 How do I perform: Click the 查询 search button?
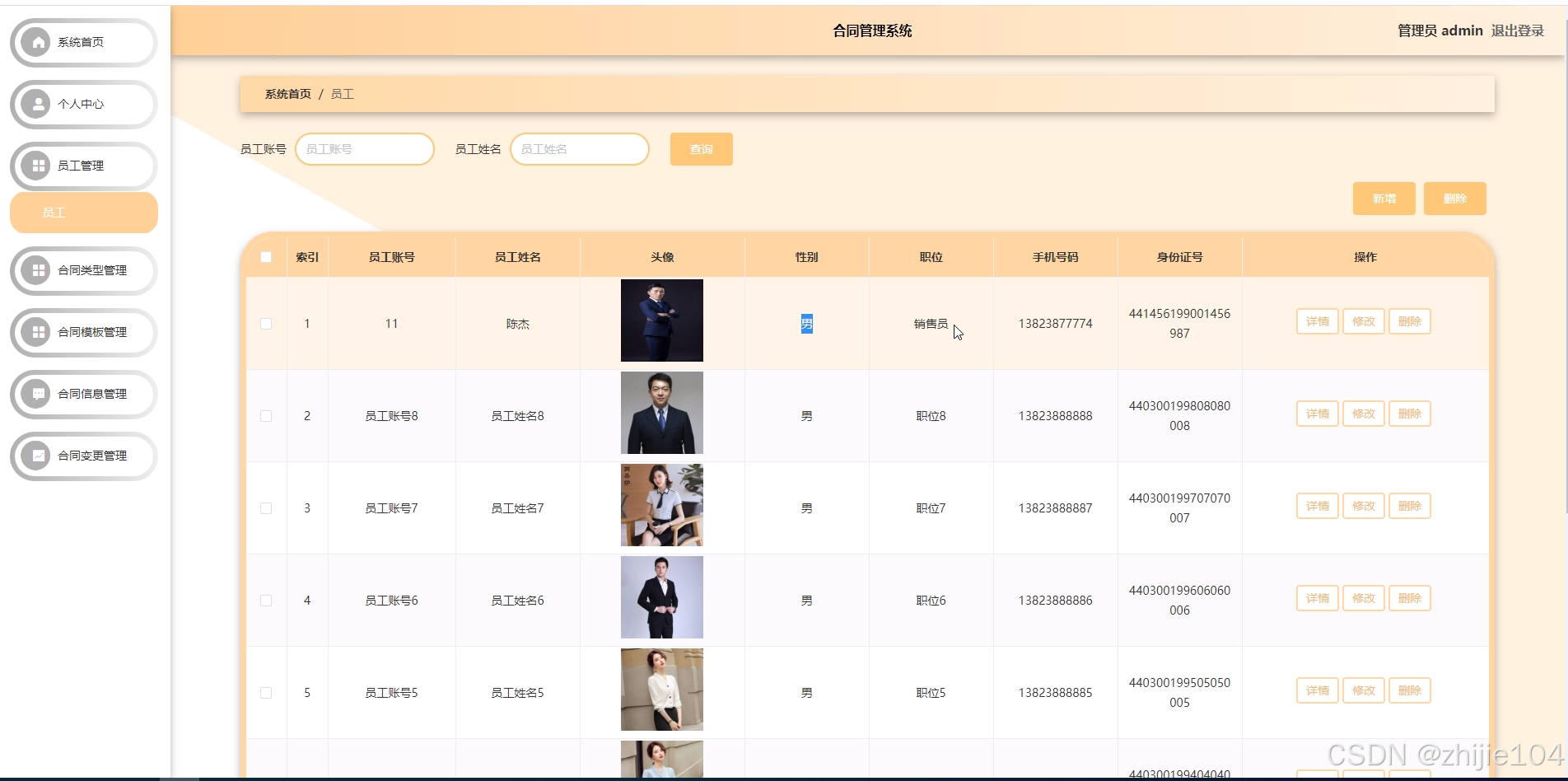[702, 149]
